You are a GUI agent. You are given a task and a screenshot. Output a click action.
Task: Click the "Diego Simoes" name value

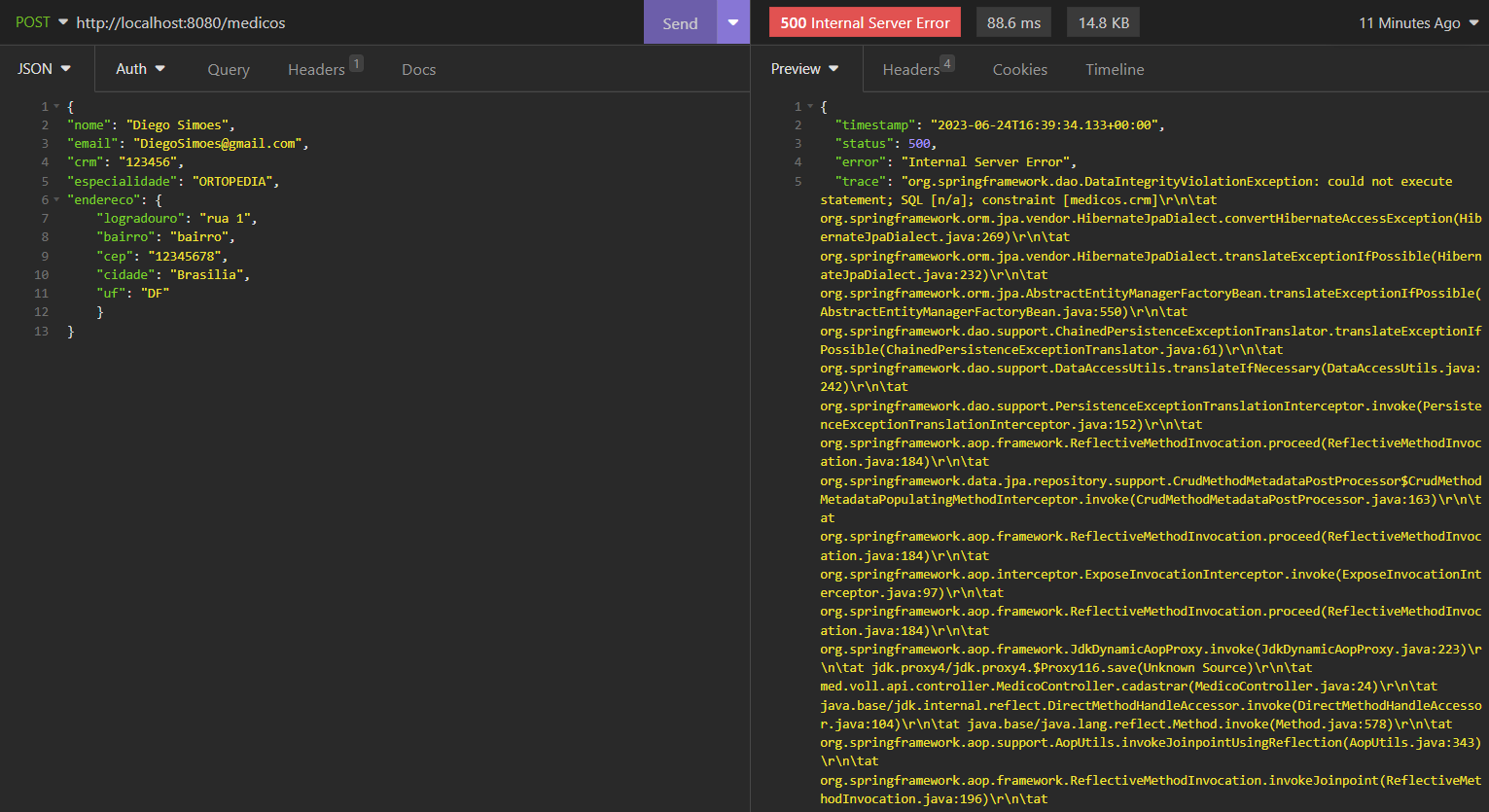point(177,124)
